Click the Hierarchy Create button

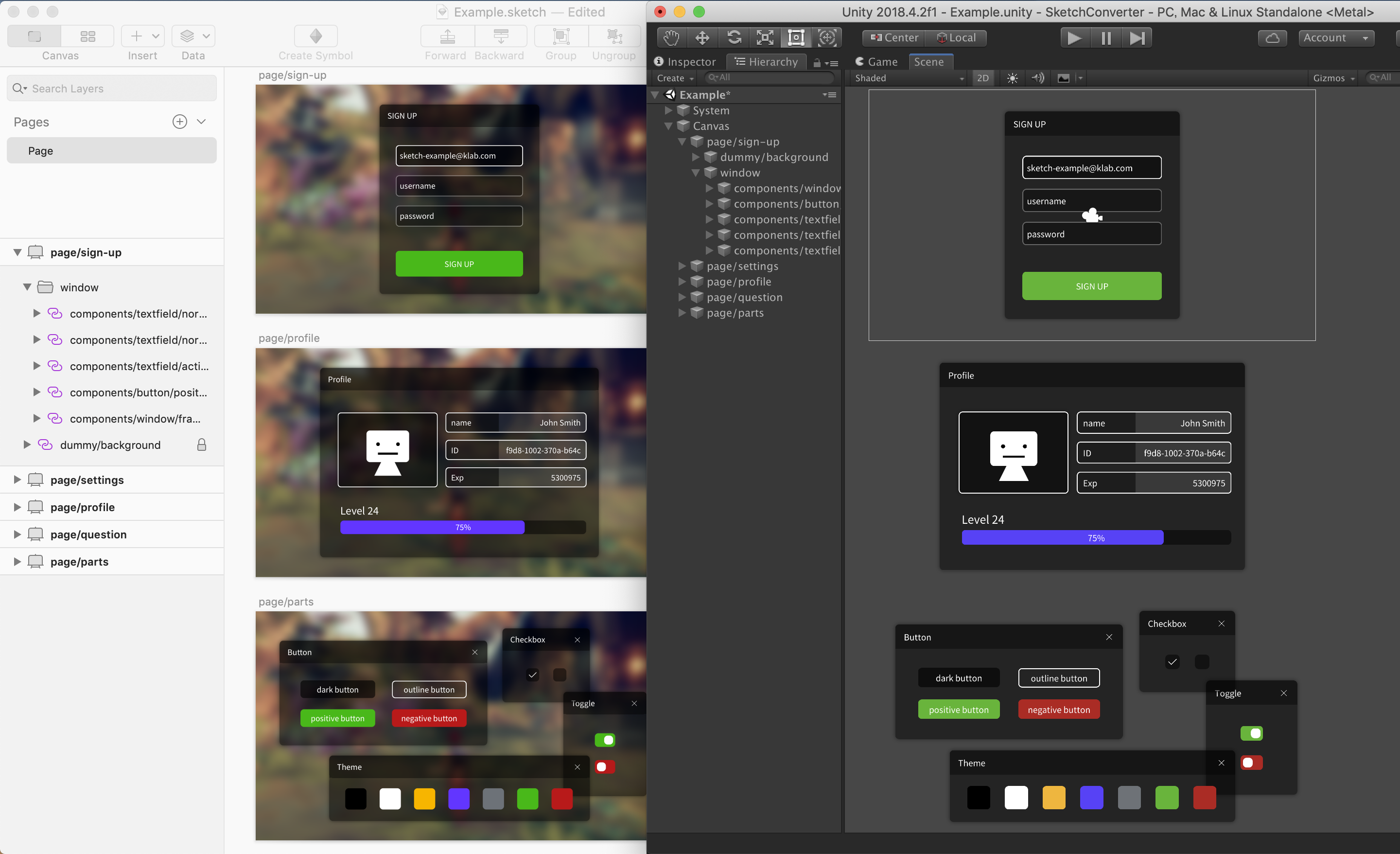tap(674, 78)
